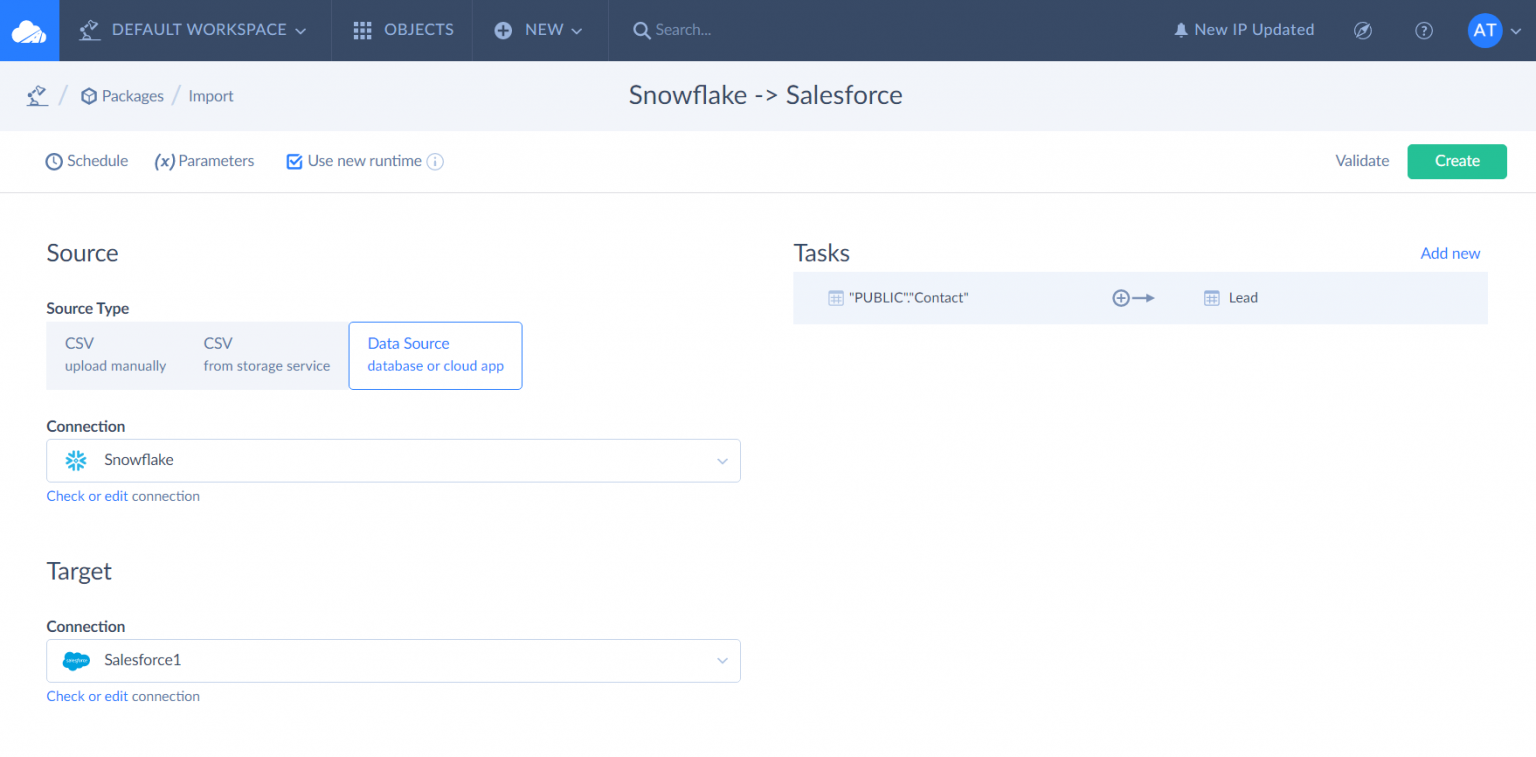This screenshot has height=757, width=1536.
Task: Click the workspace home icon in breadcrumb
Action: point(37,96)
